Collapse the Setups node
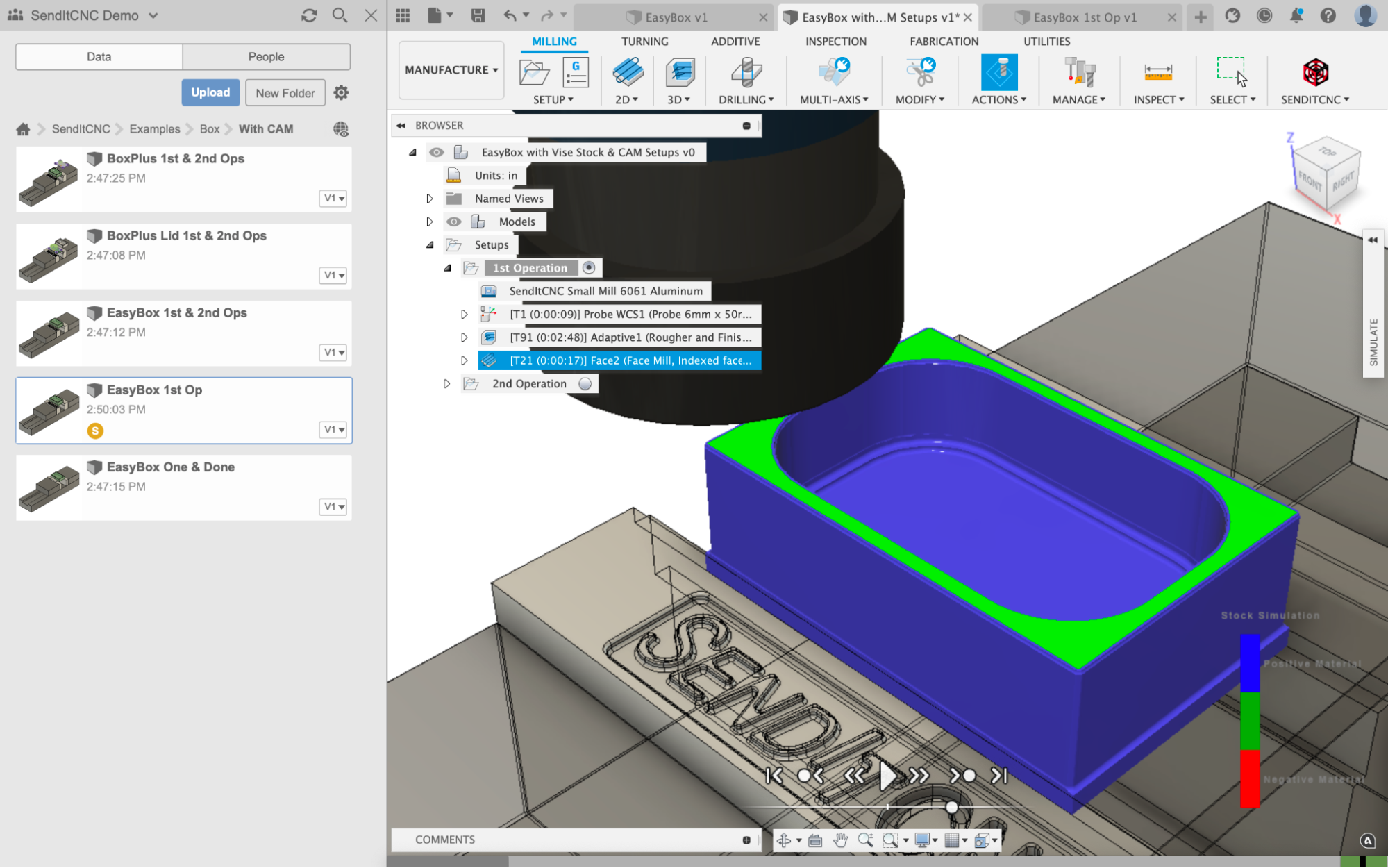1388x868 pixels. pos(430,244)
